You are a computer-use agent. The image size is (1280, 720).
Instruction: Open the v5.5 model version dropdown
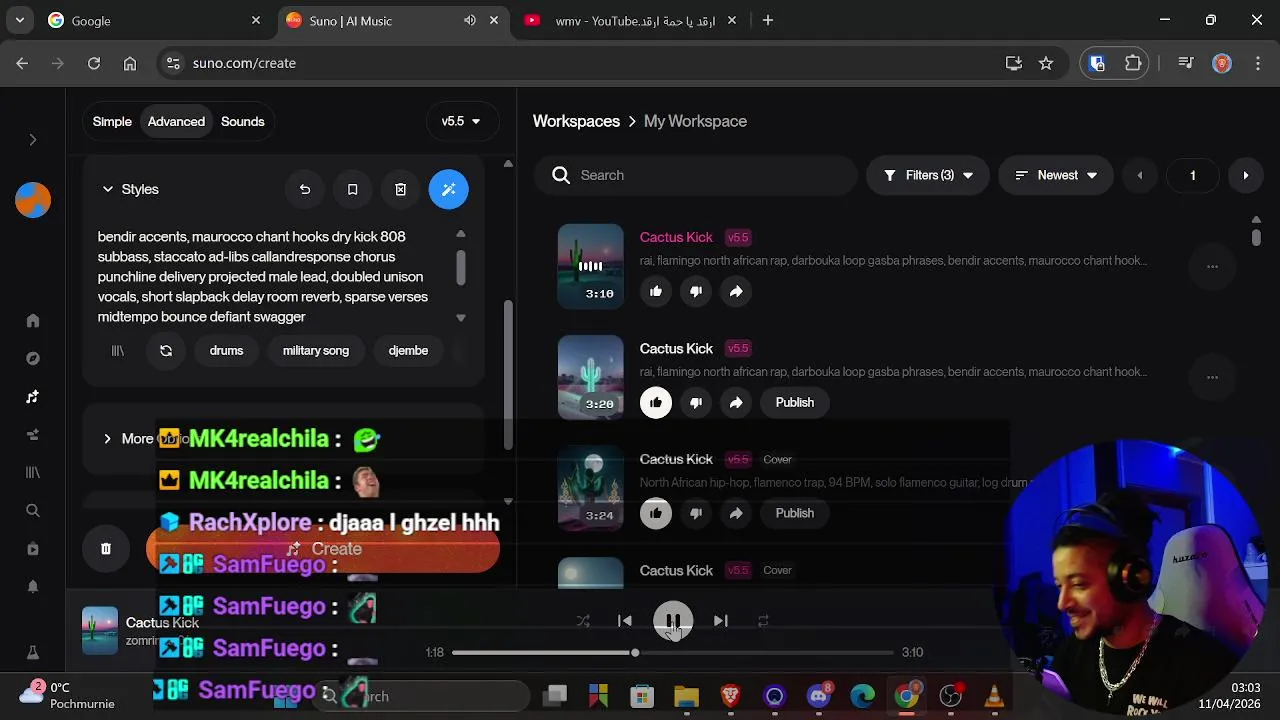(461, 121)
